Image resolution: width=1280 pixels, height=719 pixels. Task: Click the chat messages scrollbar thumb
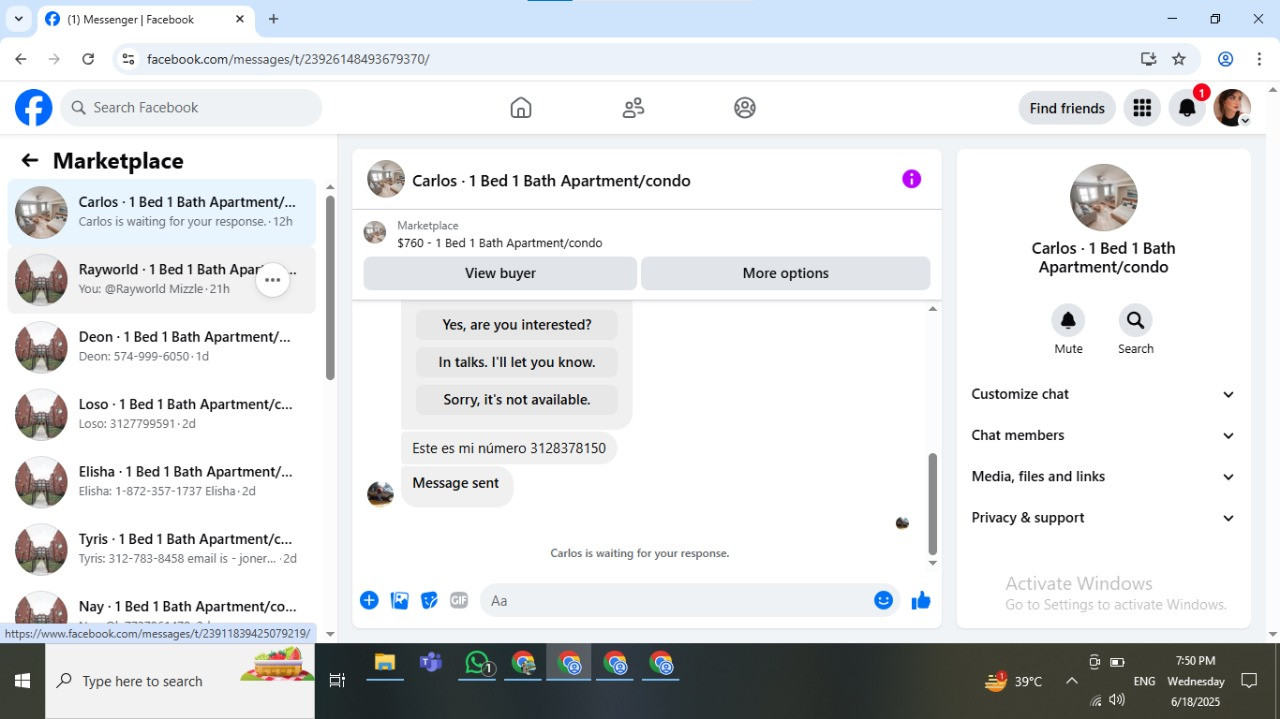pyautogui.click(x=933, y=503)
